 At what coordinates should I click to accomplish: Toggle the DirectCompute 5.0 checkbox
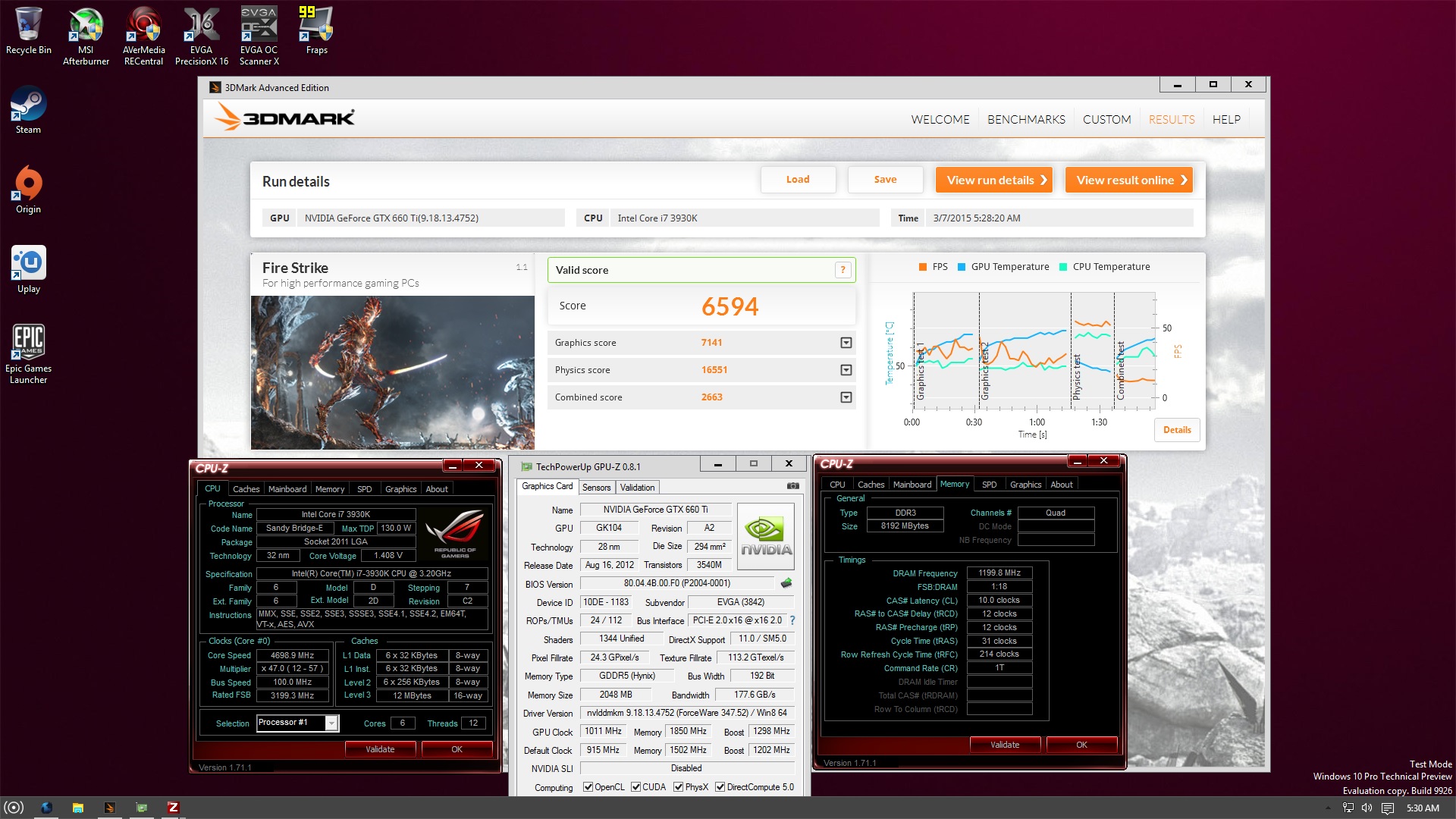pyautogui.click(x=720, y=787)
